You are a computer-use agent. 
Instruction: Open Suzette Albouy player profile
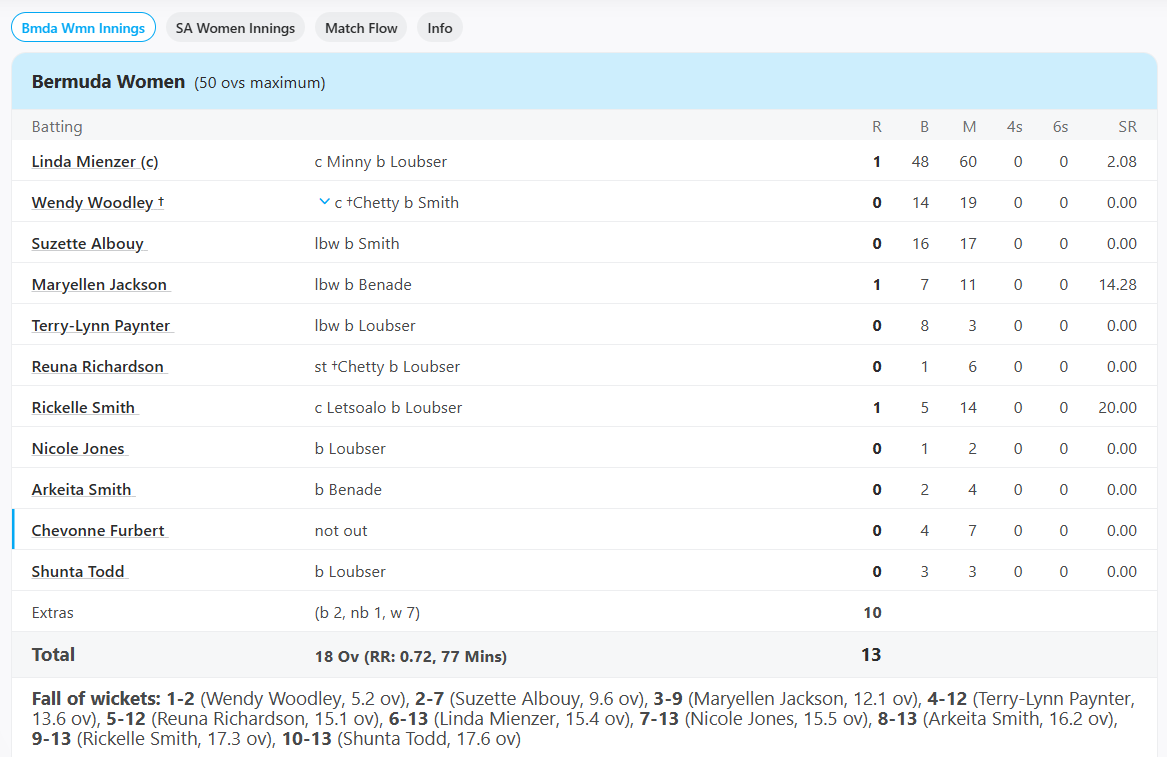[88, 243]
